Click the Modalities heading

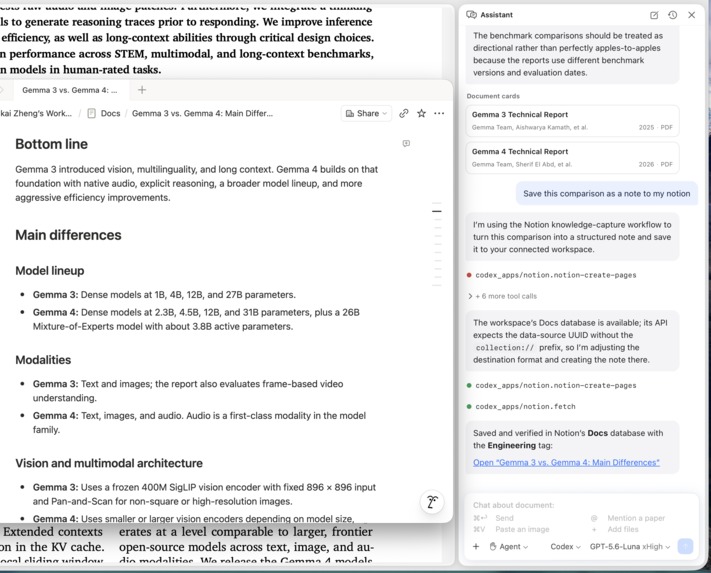(43, 360)
